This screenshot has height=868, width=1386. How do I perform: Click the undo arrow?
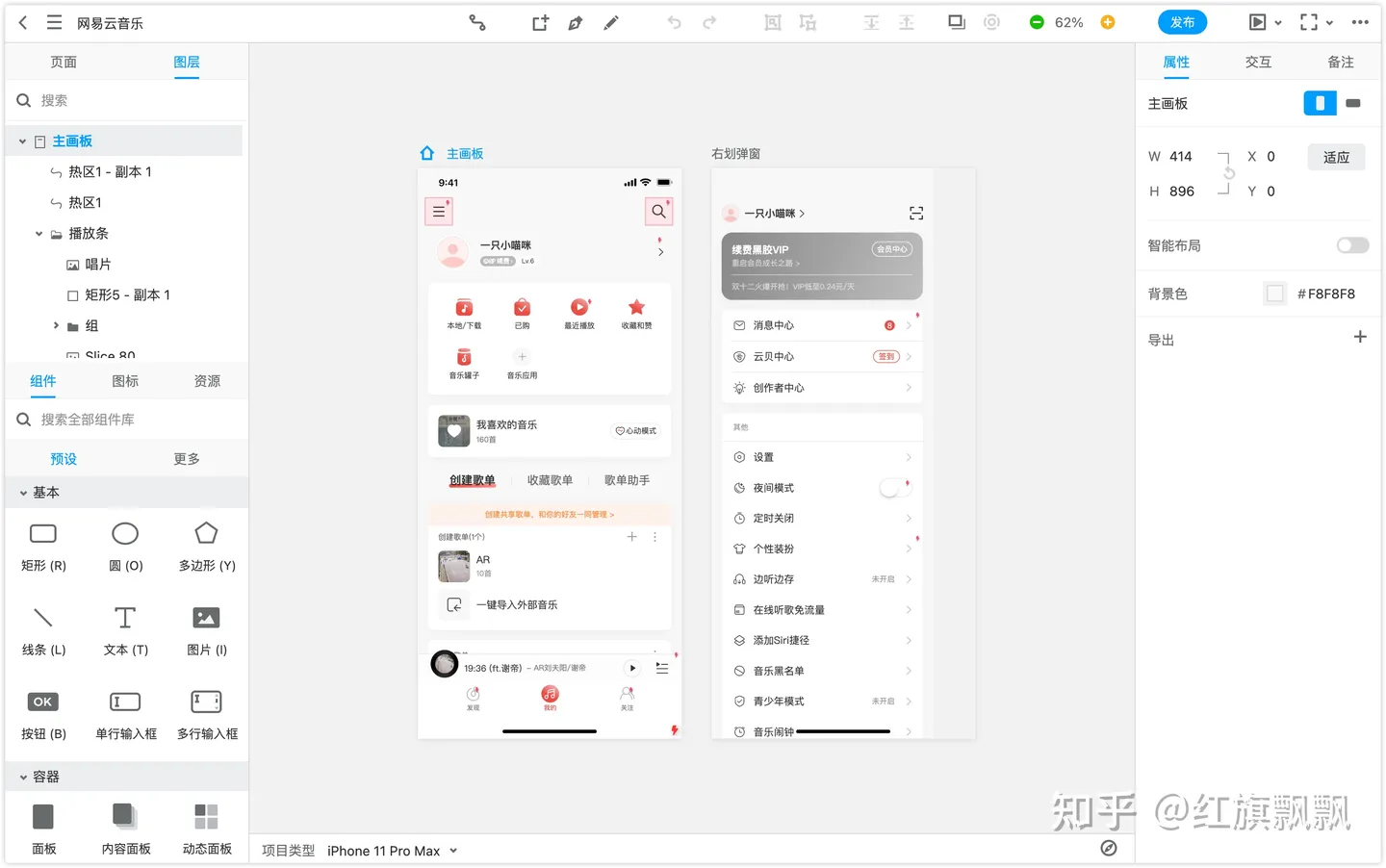click(x=675, y=22)
